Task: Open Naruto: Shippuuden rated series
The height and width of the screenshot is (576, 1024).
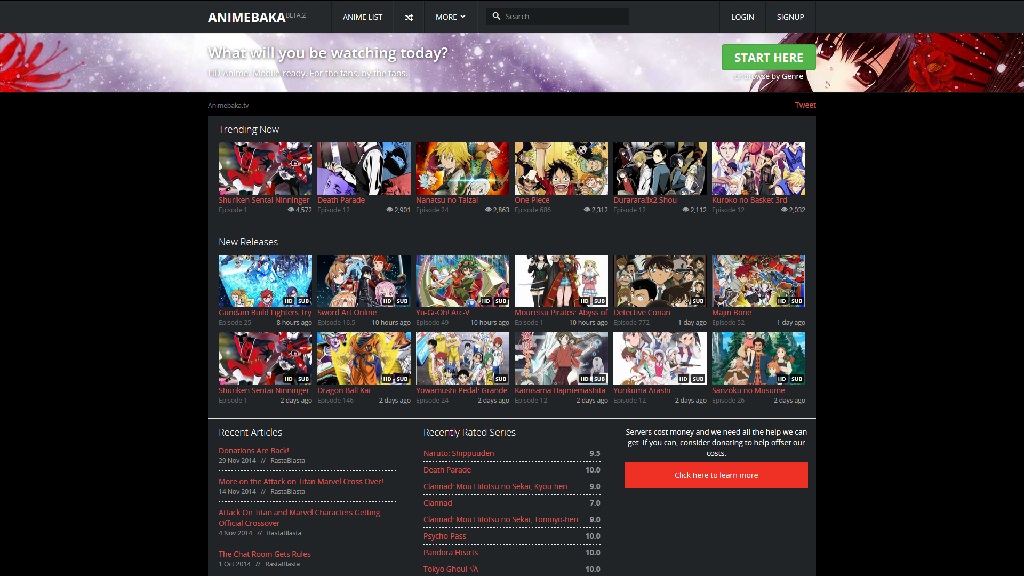Action: pos(458,453)
